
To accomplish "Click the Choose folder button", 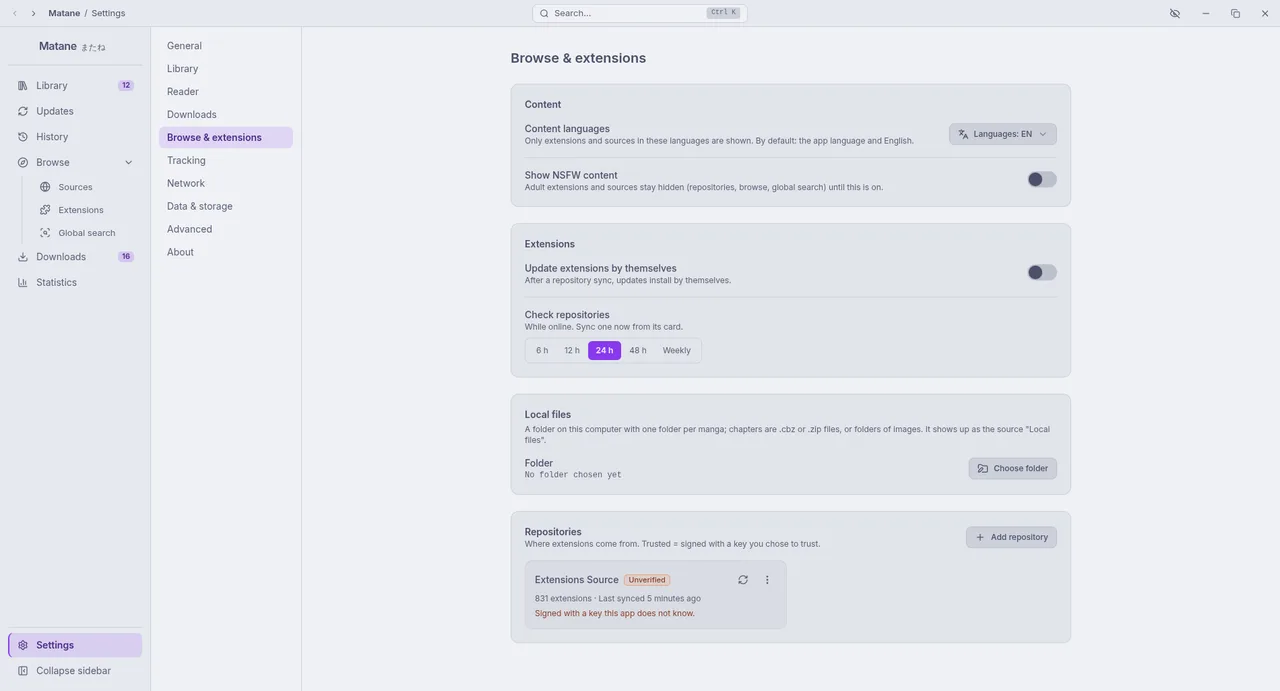I will tap(1013, 468).
